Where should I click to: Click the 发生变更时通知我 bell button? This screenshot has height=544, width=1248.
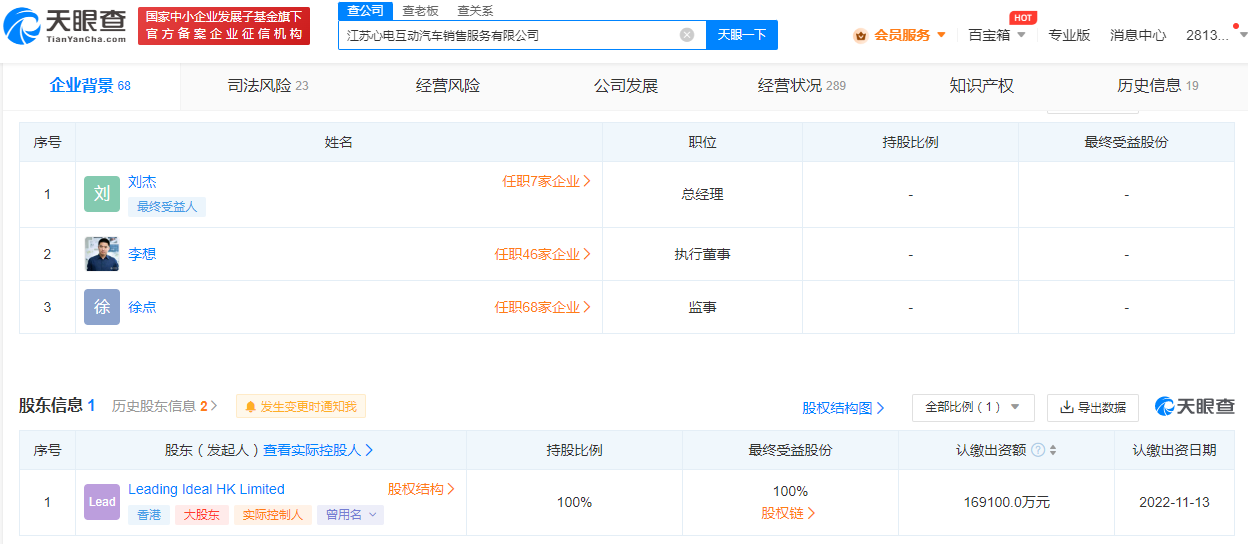[301, 406]
